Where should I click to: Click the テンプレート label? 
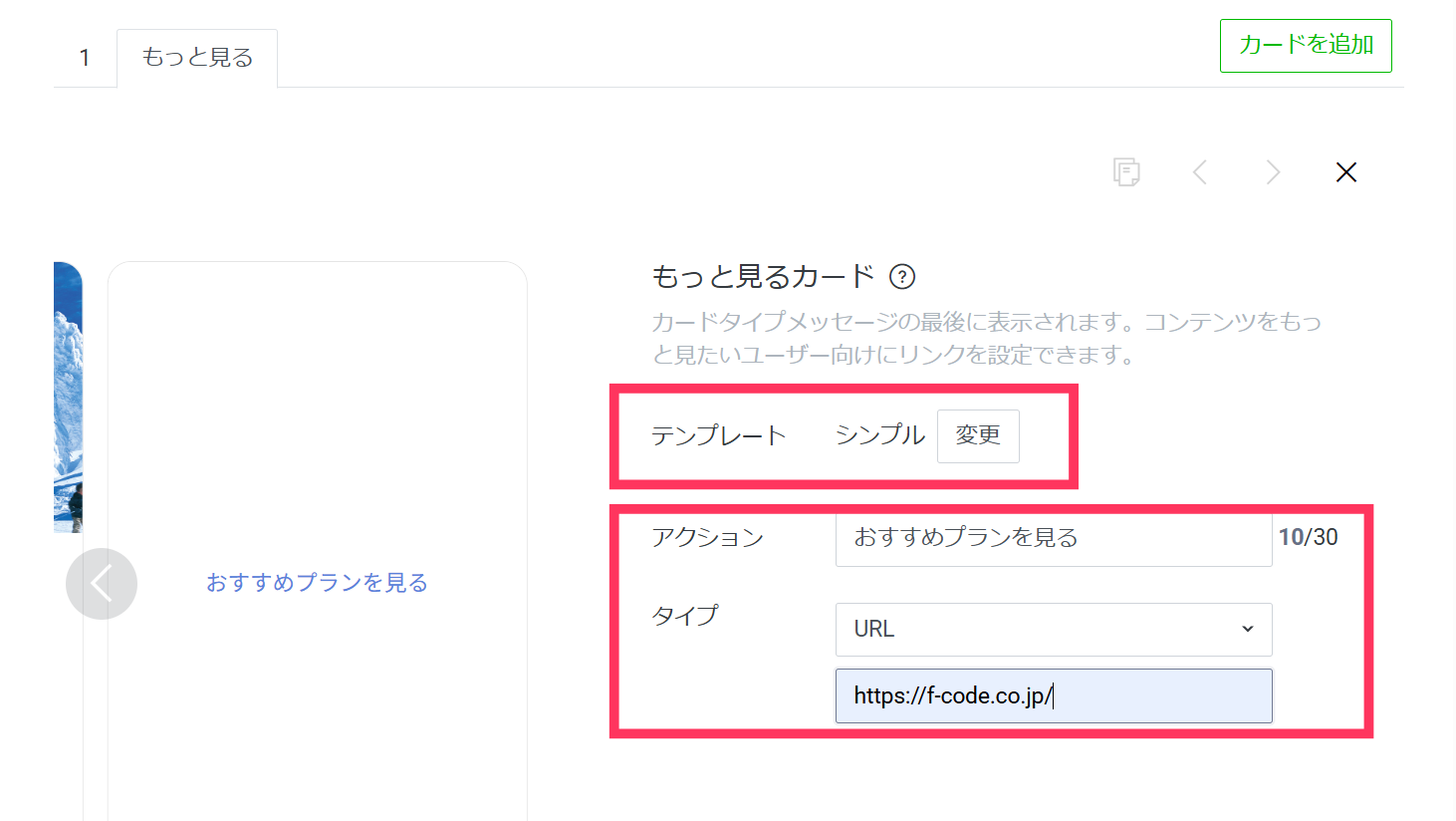(x=718, y=435)
